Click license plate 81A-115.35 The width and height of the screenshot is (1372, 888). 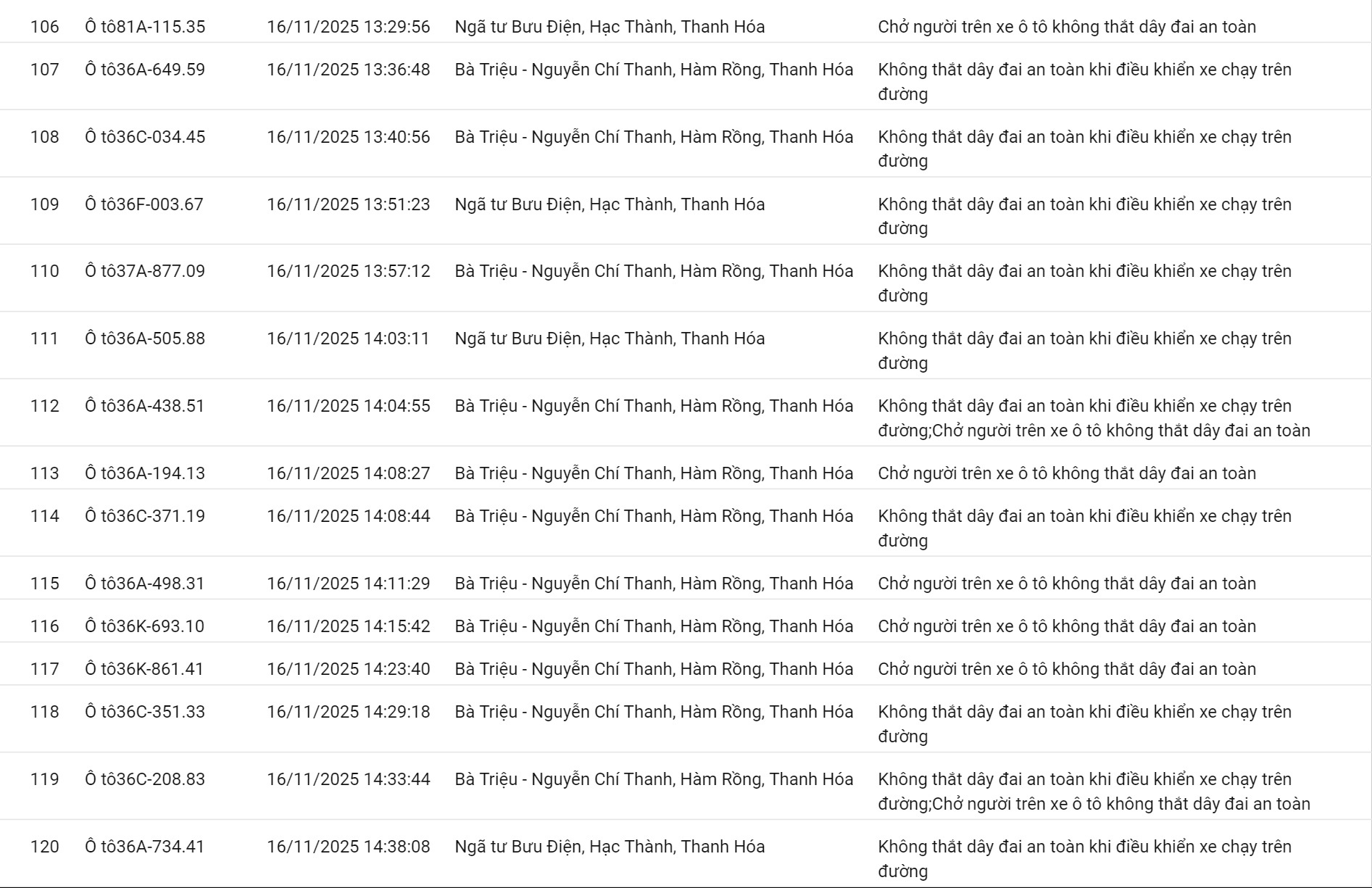[x=145, y=27]
